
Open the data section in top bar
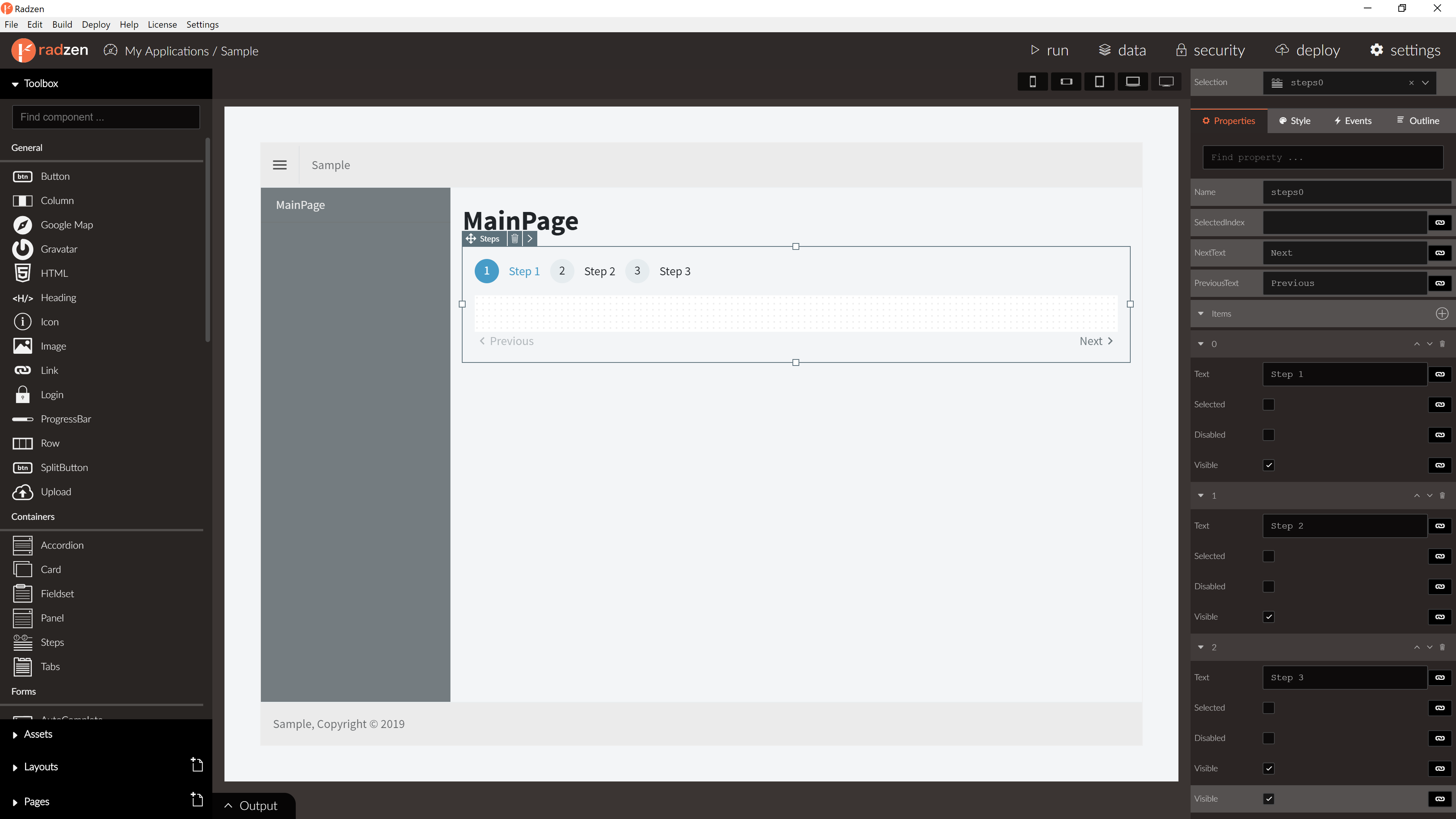coord(1122,50)
